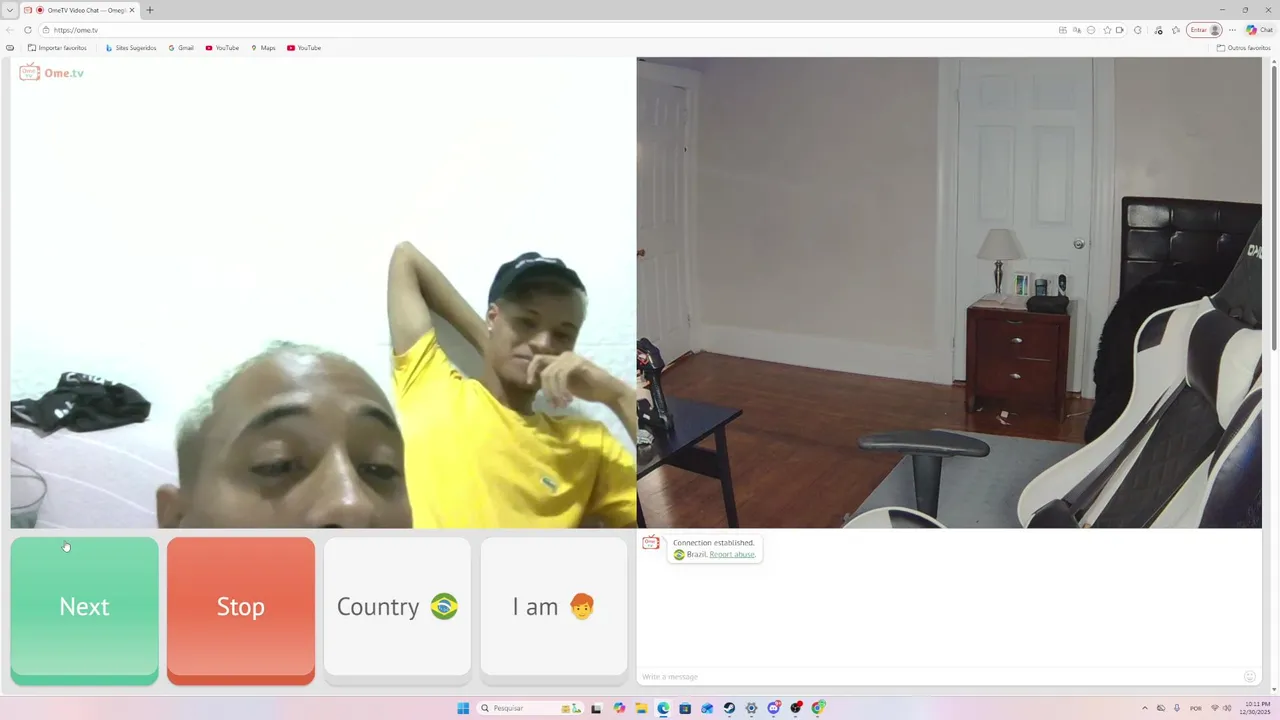Add this page to favorites star
The width and height of the screenshot is (1280, 720).
click(1107, 30)
